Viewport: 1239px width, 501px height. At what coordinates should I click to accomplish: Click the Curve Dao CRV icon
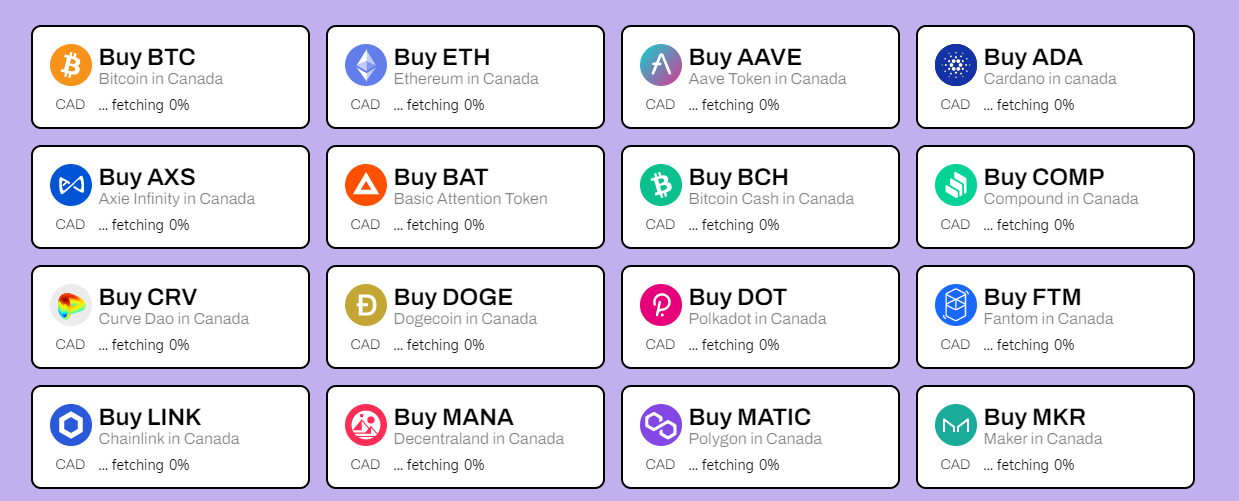click(x=71, y=305)
